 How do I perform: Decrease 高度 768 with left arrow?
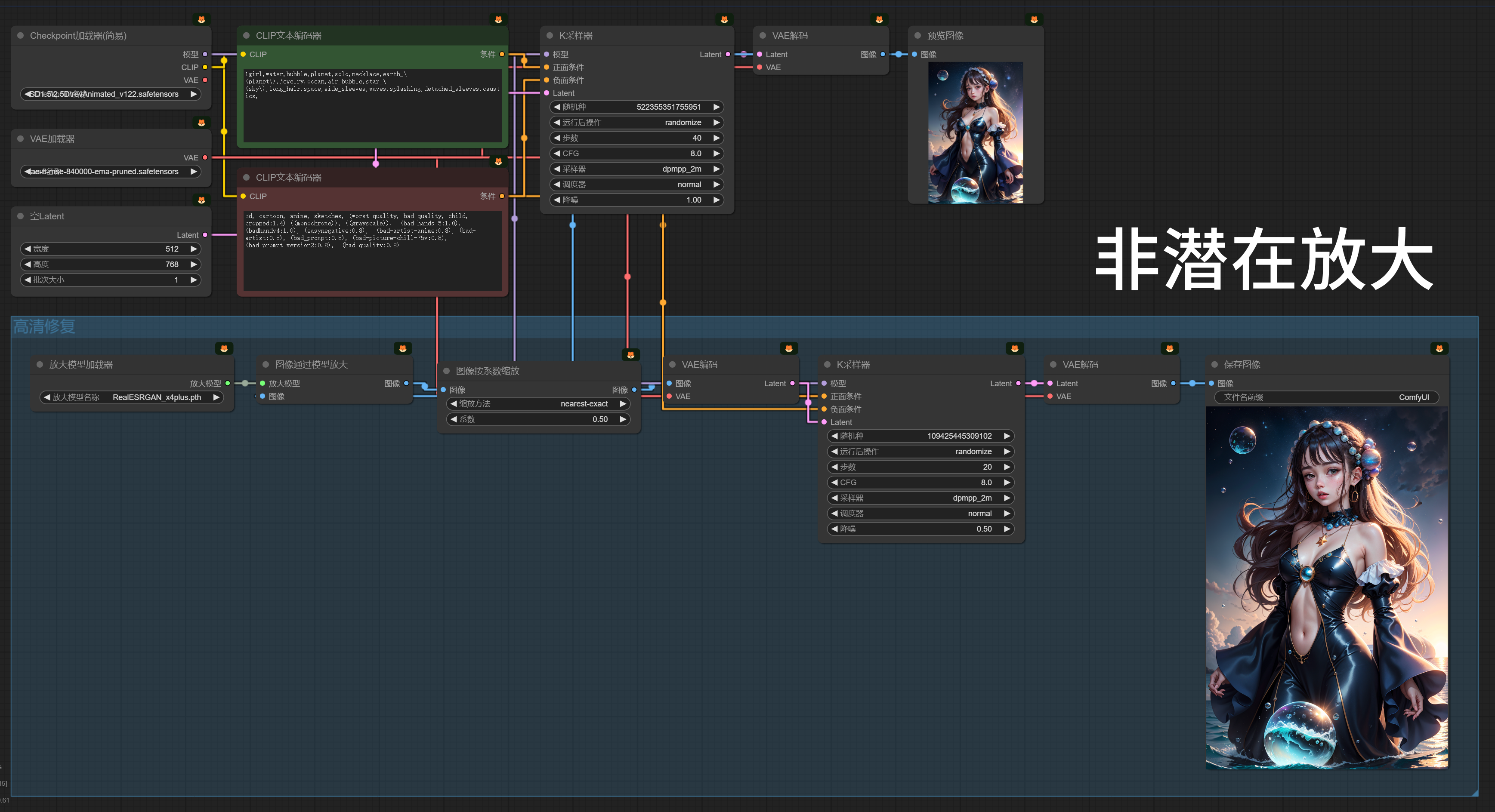point(27,264)
